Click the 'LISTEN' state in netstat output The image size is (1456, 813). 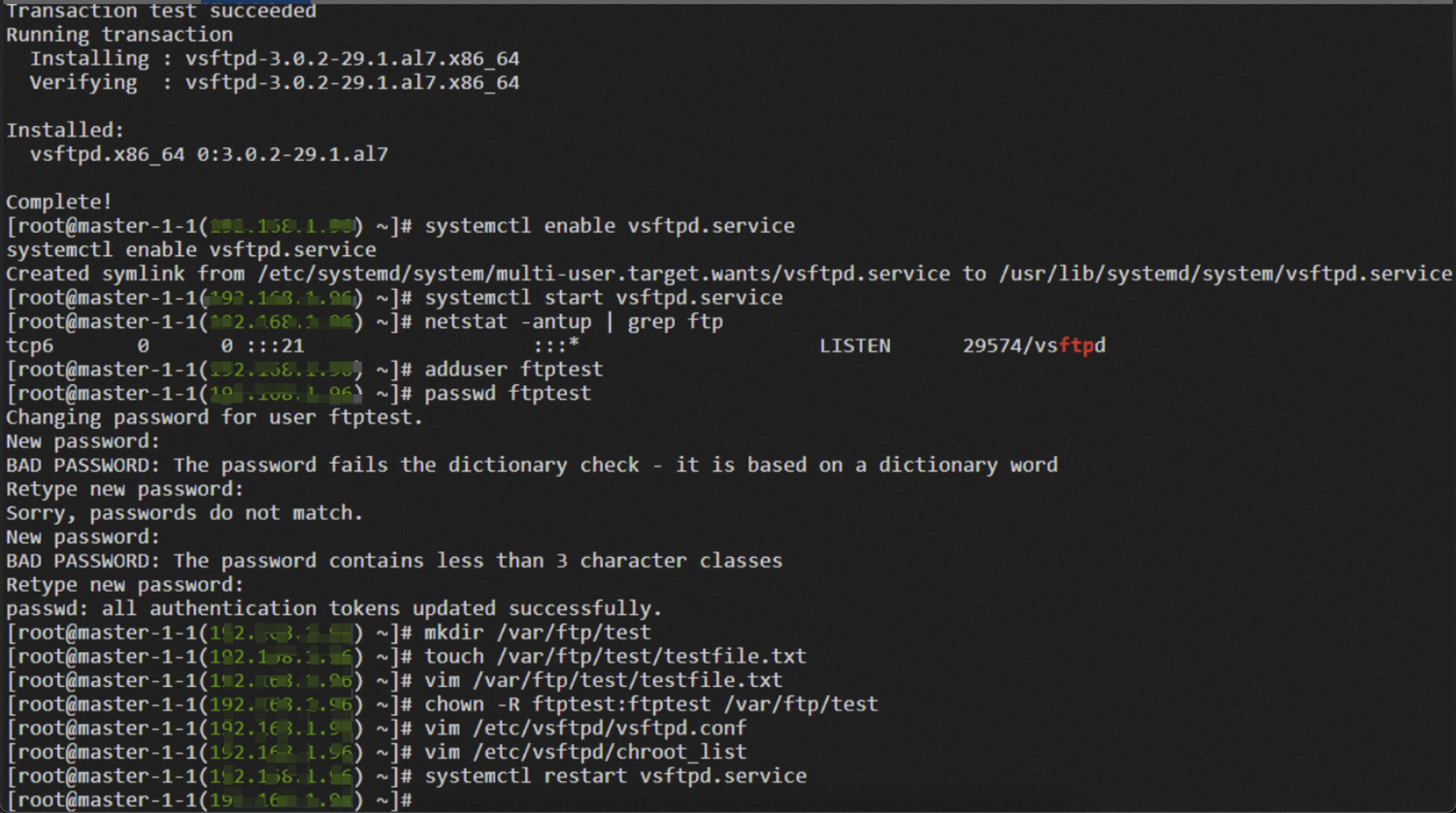tap(854, 346)
